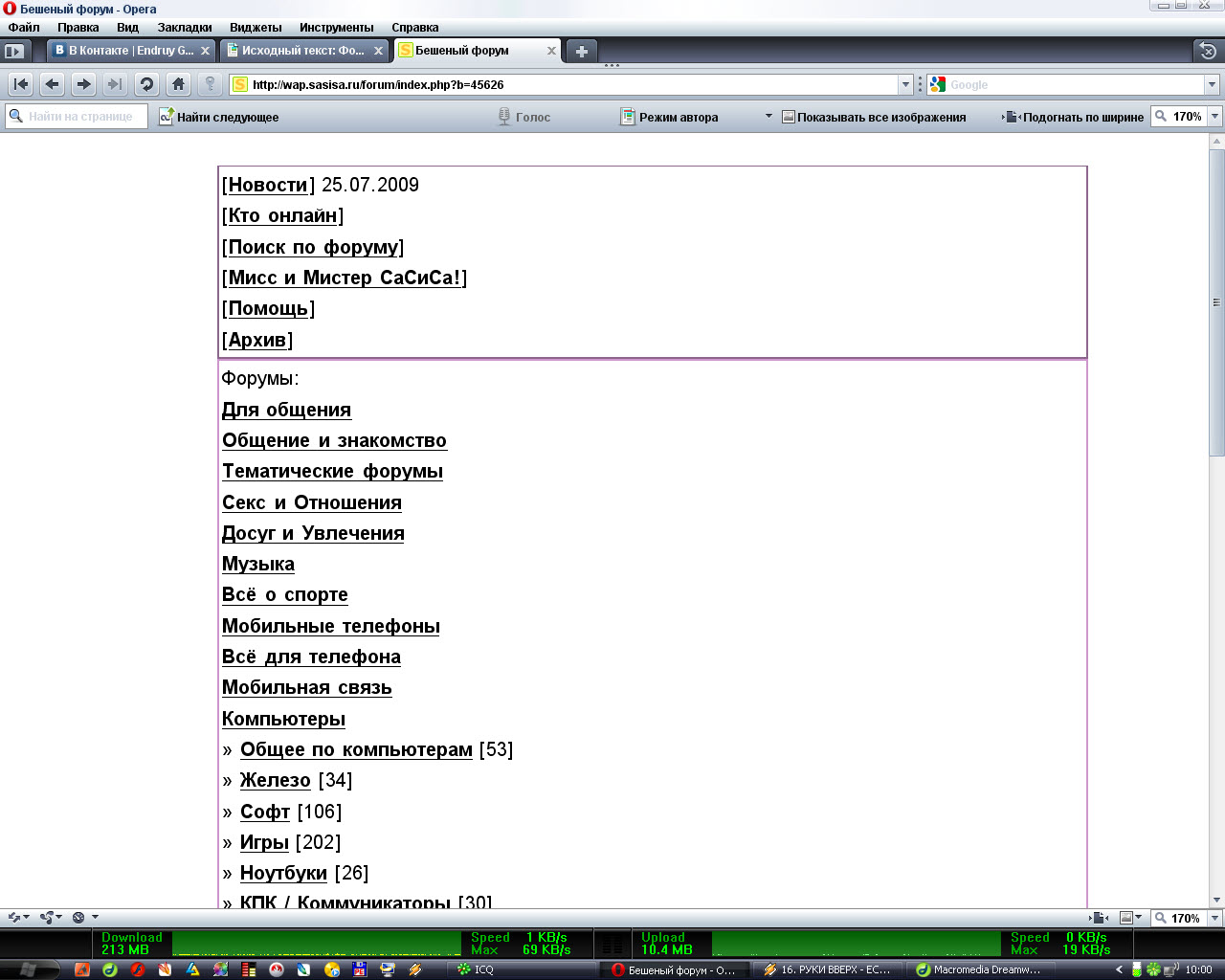Open the Новости link

268,185
